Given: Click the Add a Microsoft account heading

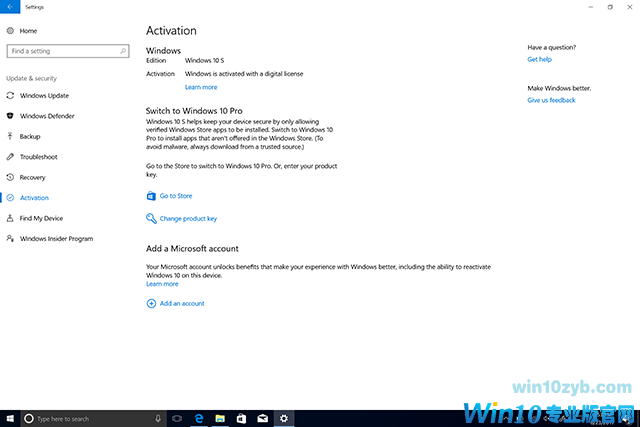Looking at the screenshot, I should pyautogui.click(x=192, y=249).
